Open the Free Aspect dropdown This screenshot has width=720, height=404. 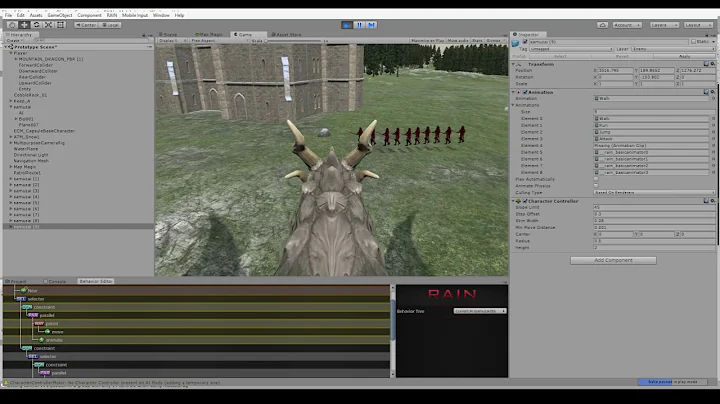click(219, 40)
